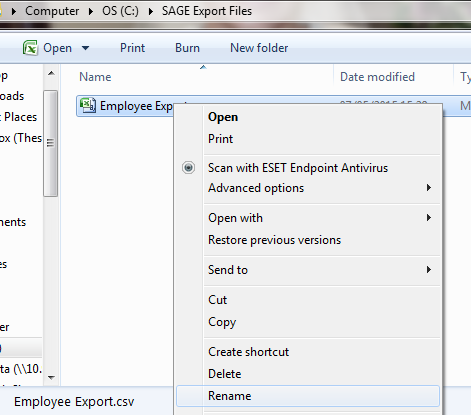Click New folder in the toolbar

[259, 48]
